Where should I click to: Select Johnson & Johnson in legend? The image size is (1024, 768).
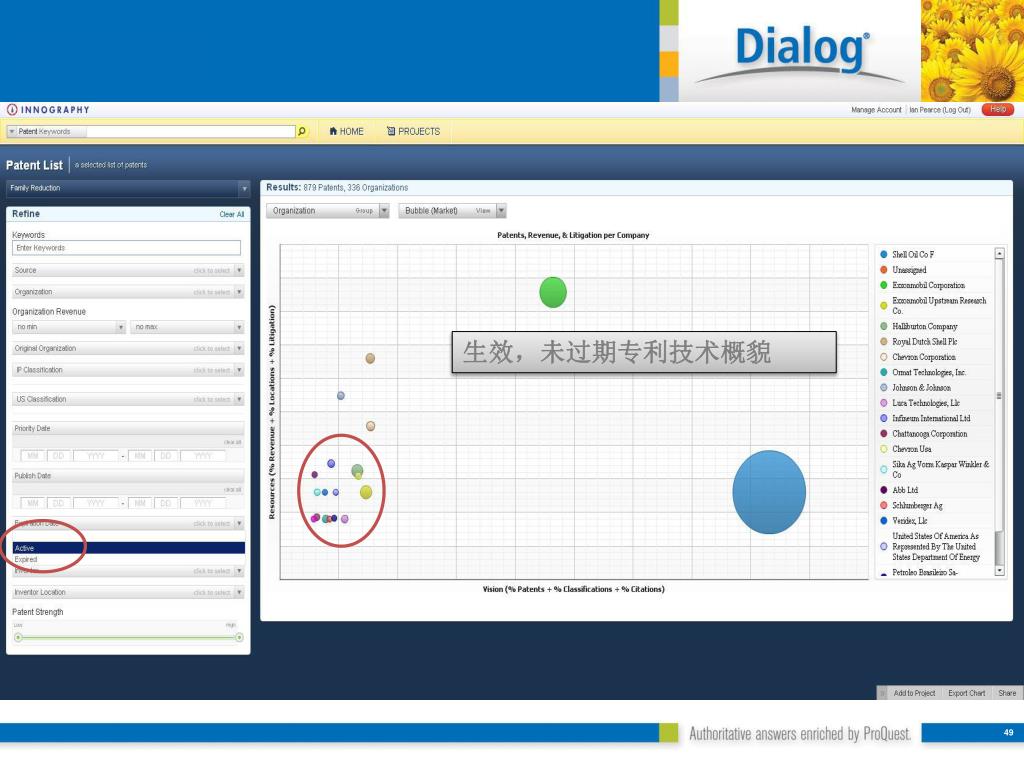click(x=921, y=388)
